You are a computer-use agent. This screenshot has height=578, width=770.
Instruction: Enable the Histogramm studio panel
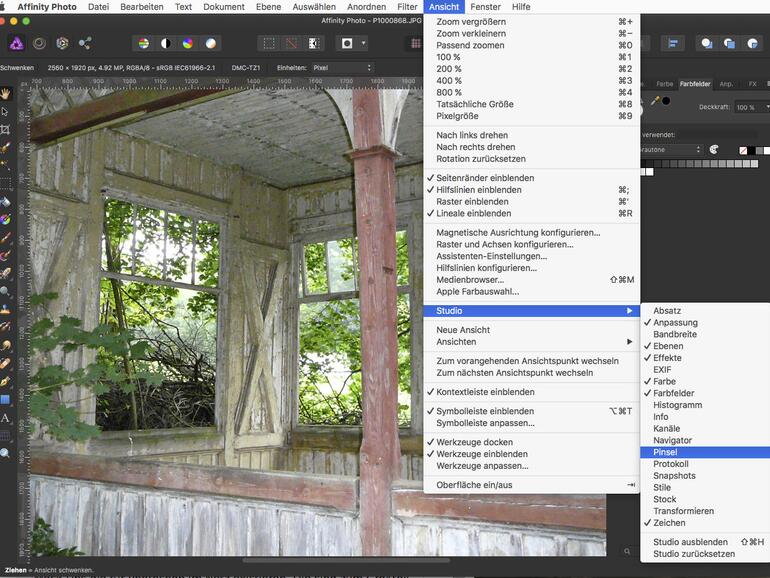pyautogui.click(x=677, y=405)
